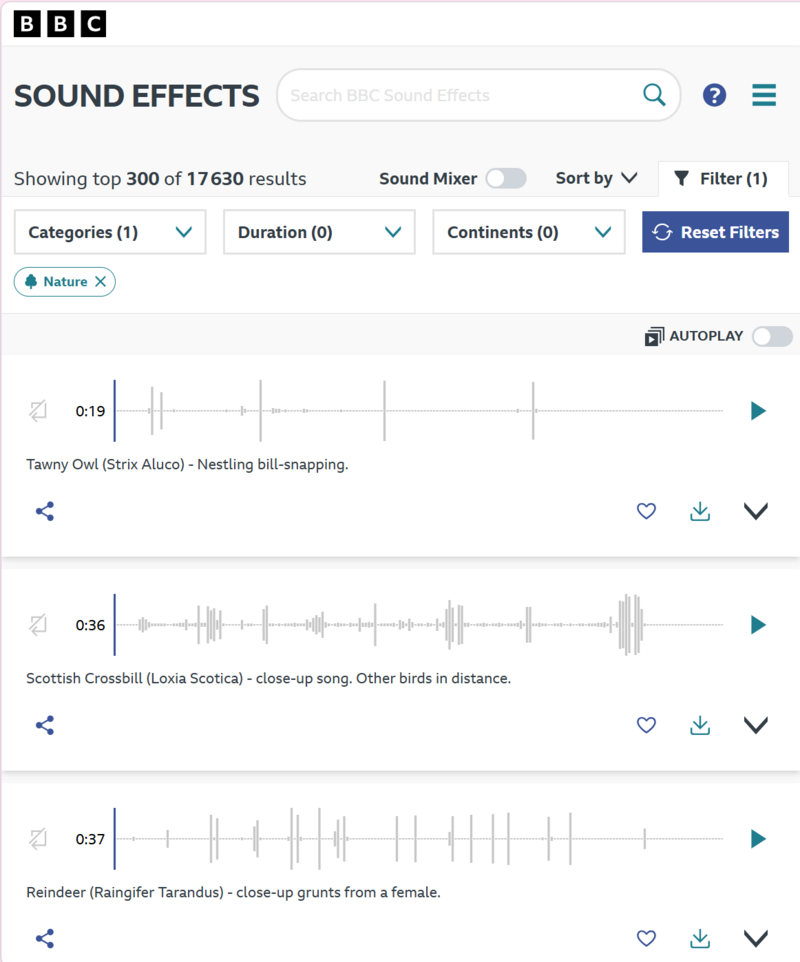Favourite the Reindeer sound
Screen dimensions: 800x962
click(646, 938)
